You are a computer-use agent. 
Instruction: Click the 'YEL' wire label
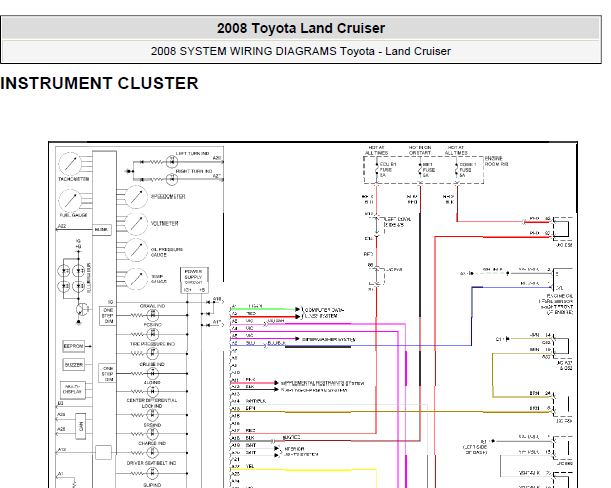point(250,466)
